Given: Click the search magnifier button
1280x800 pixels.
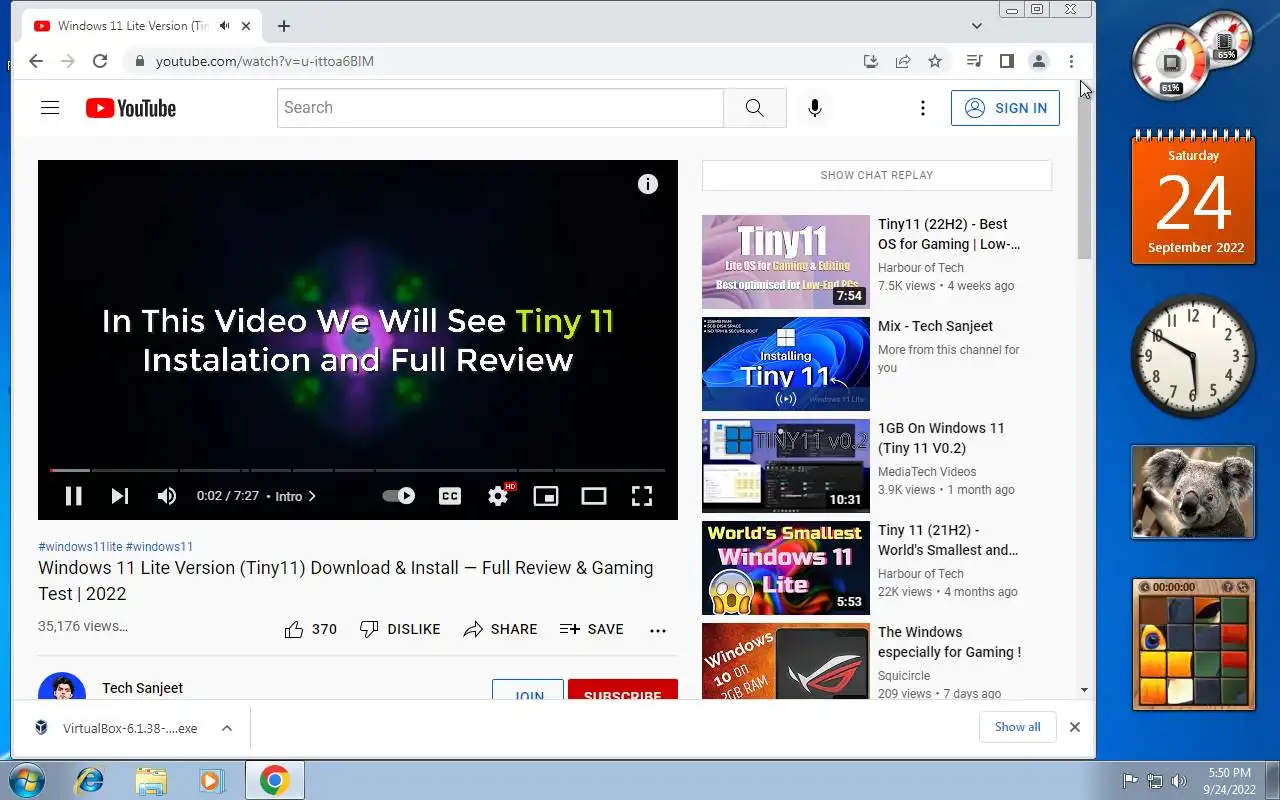Looking at the screenshot, I should click(755, 108).
